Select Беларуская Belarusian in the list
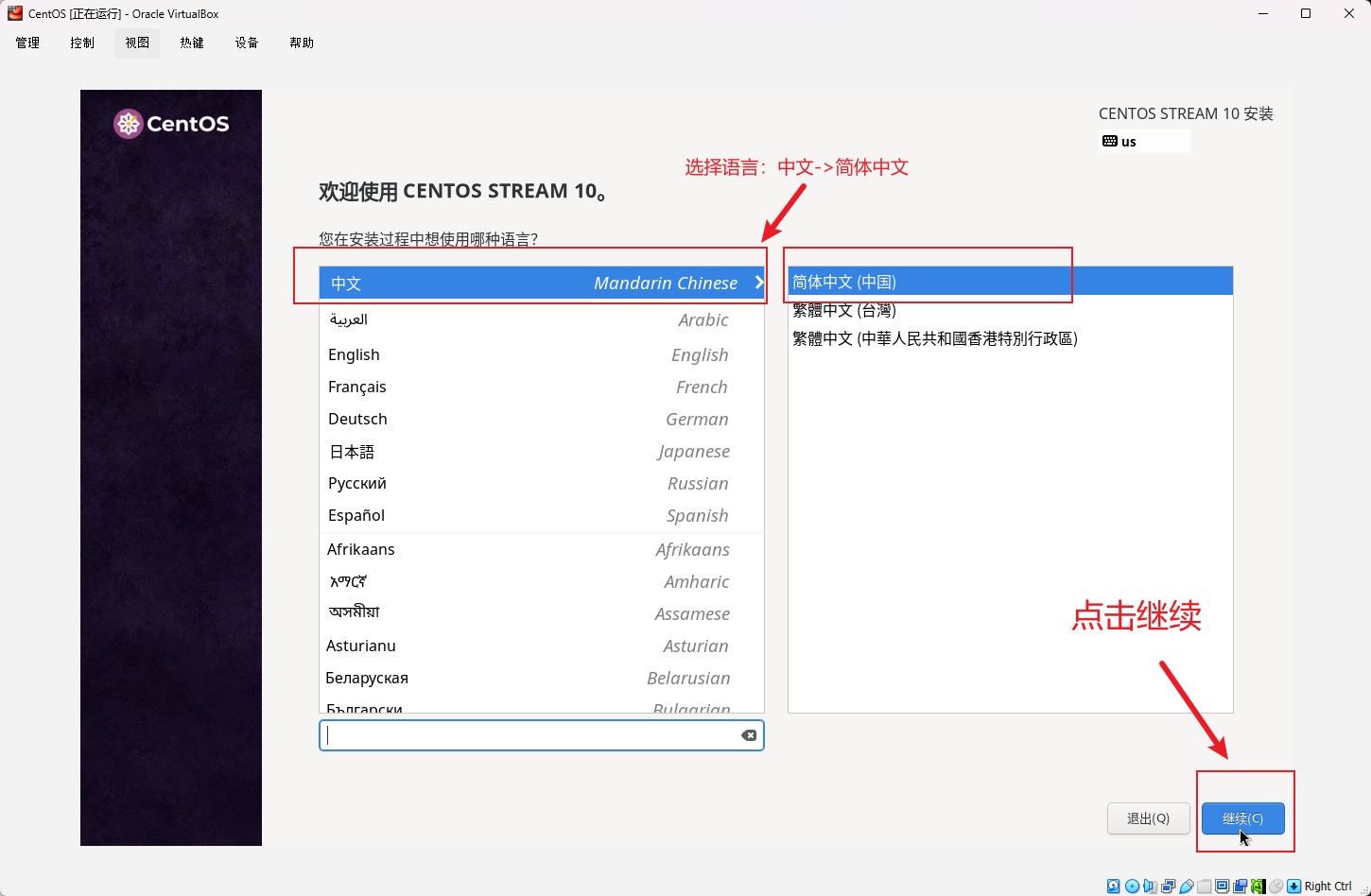The width and height of the screenshot is (1371, 896). [542, 678]
